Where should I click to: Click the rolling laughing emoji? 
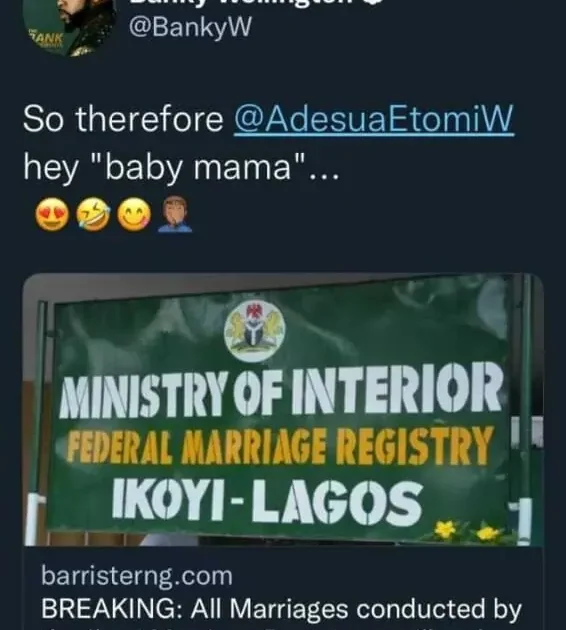click(x=93, y=215)
